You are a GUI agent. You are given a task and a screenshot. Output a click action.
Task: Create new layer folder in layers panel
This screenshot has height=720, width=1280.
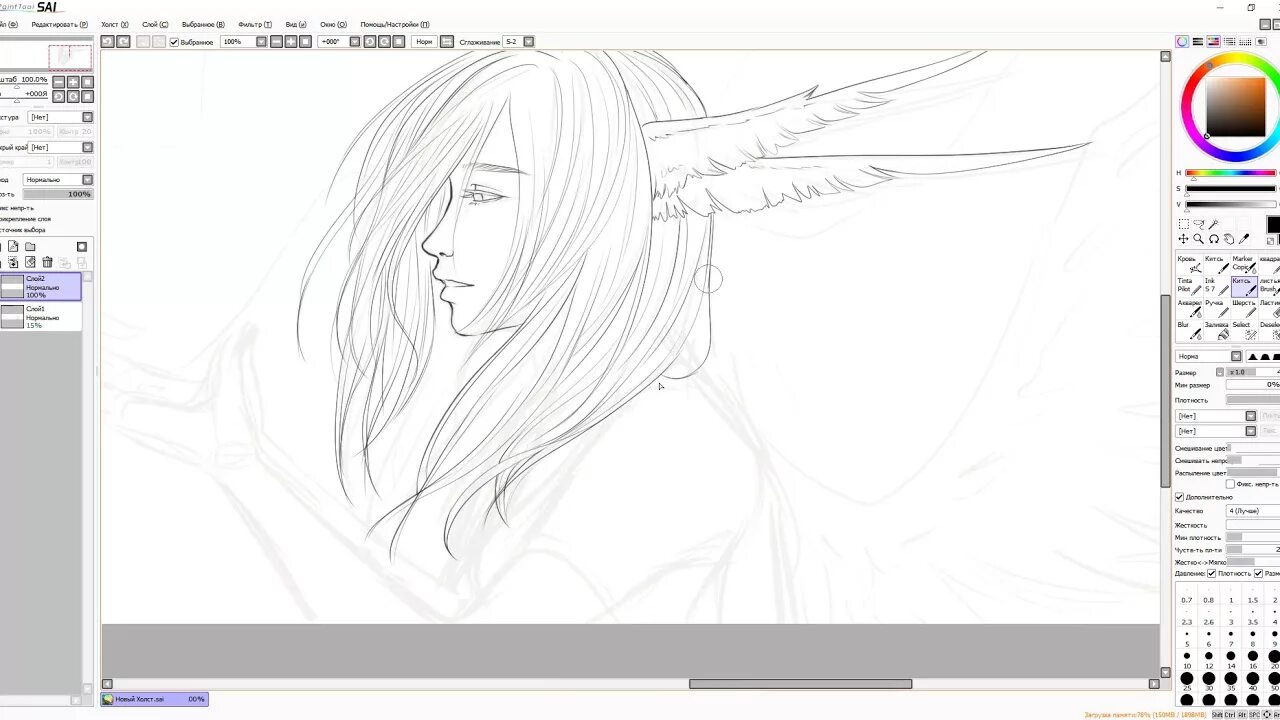(30, 247)
